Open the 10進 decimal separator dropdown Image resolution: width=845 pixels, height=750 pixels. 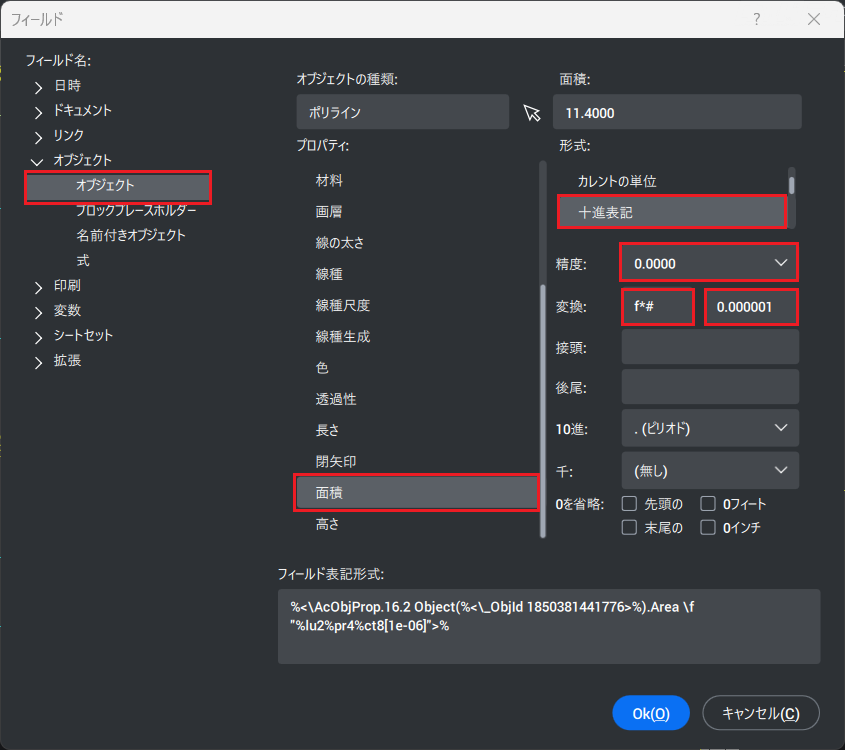pyautogui.click(x=710, y=428)
